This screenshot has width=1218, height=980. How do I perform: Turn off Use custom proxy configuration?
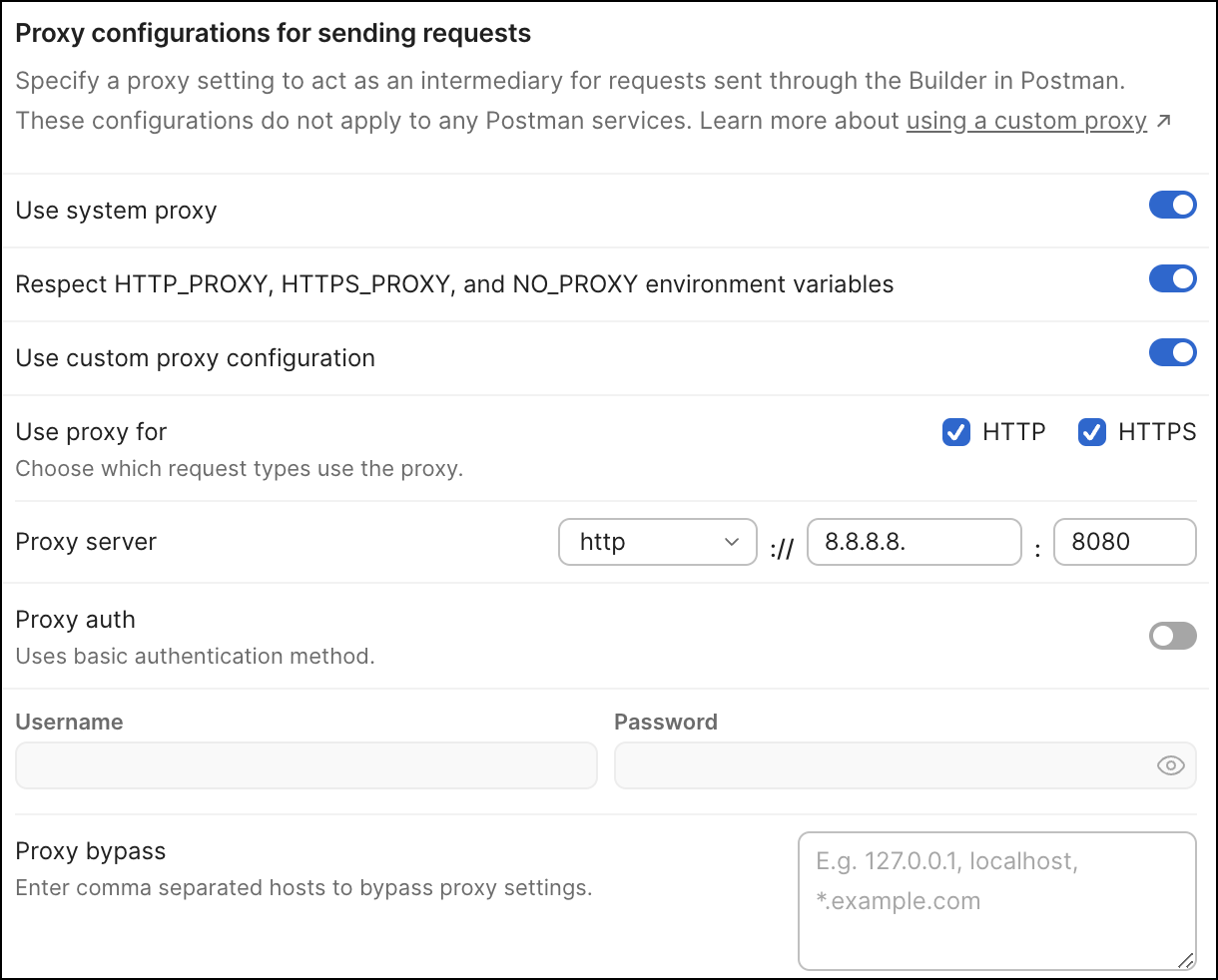pos(1172,353)
